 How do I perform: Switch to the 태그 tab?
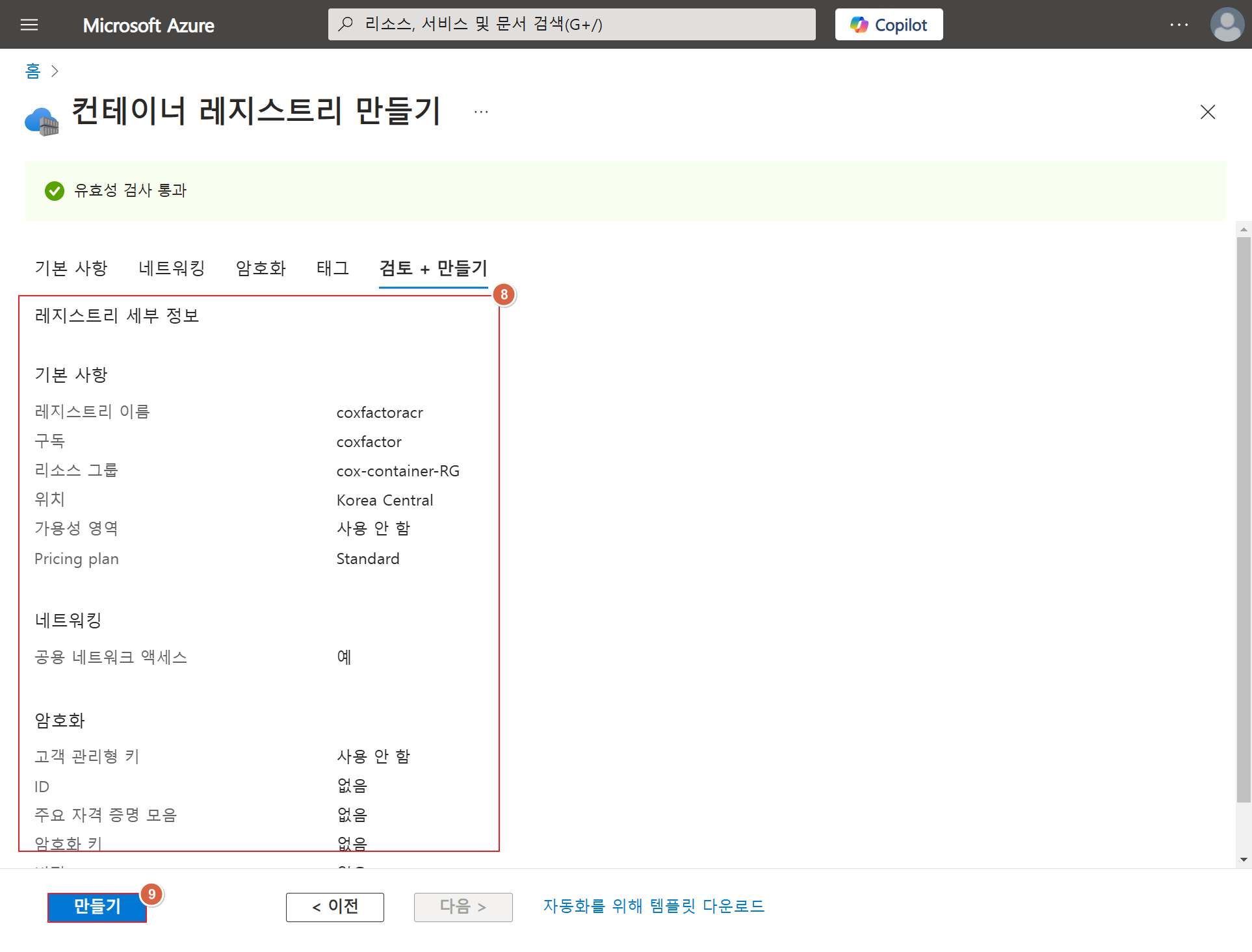pos(333,268)
